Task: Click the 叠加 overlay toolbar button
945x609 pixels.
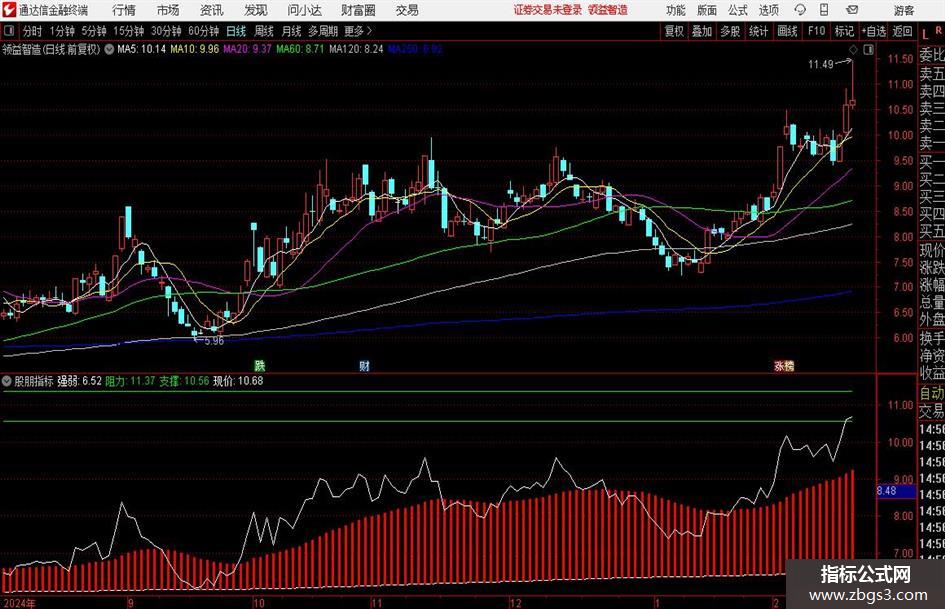Action: (702, 31)
